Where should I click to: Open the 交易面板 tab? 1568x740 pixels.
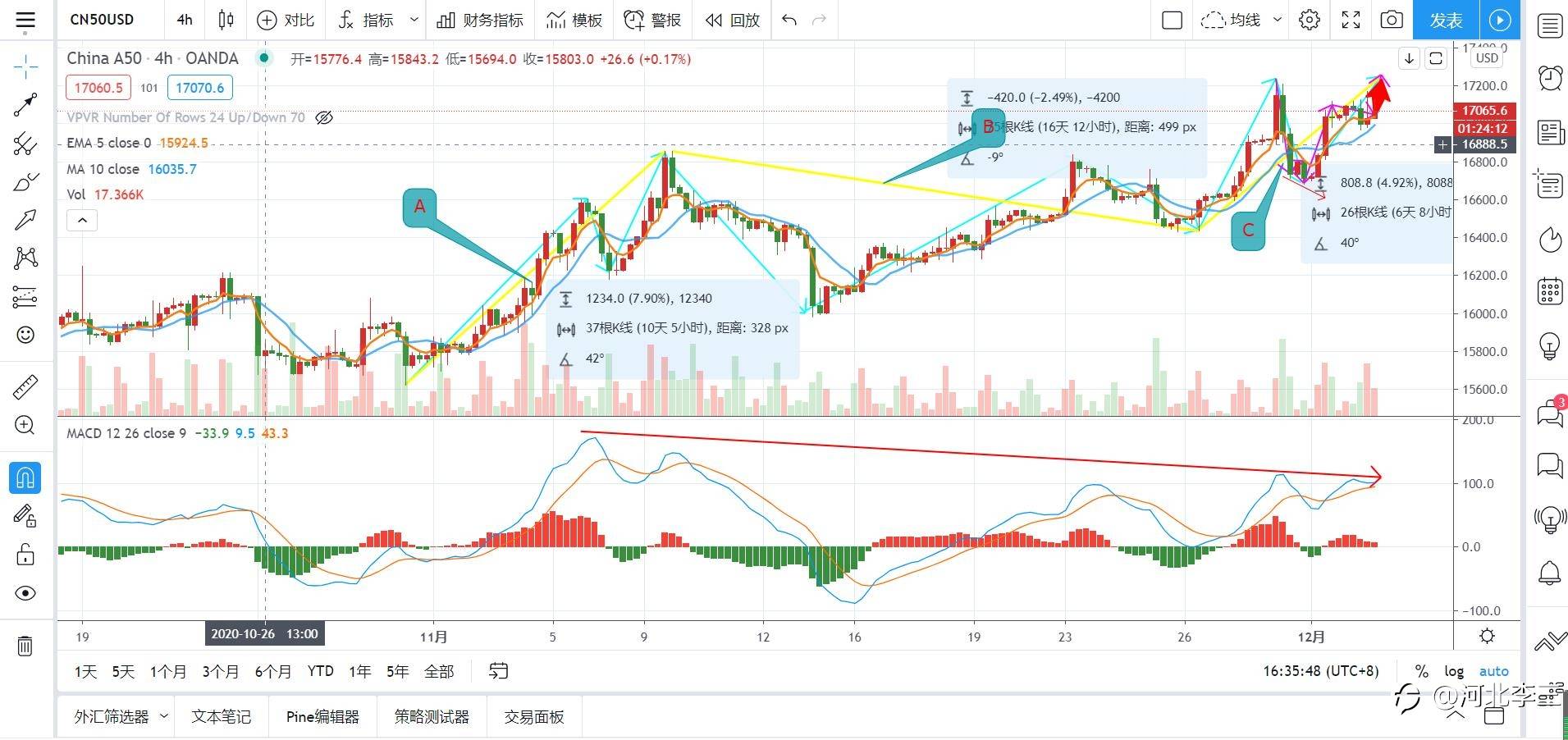click(x=534, y=717)
